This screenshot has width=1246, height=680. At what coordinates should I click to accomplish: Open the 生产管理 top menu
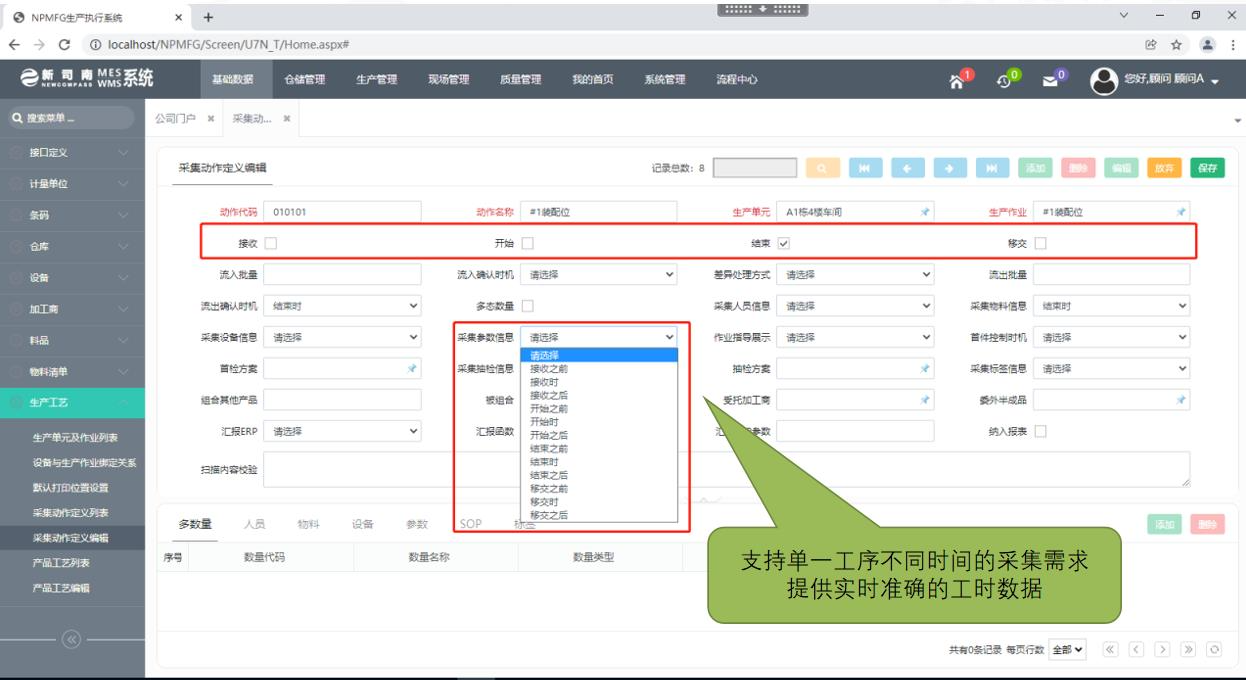(375, 80)
